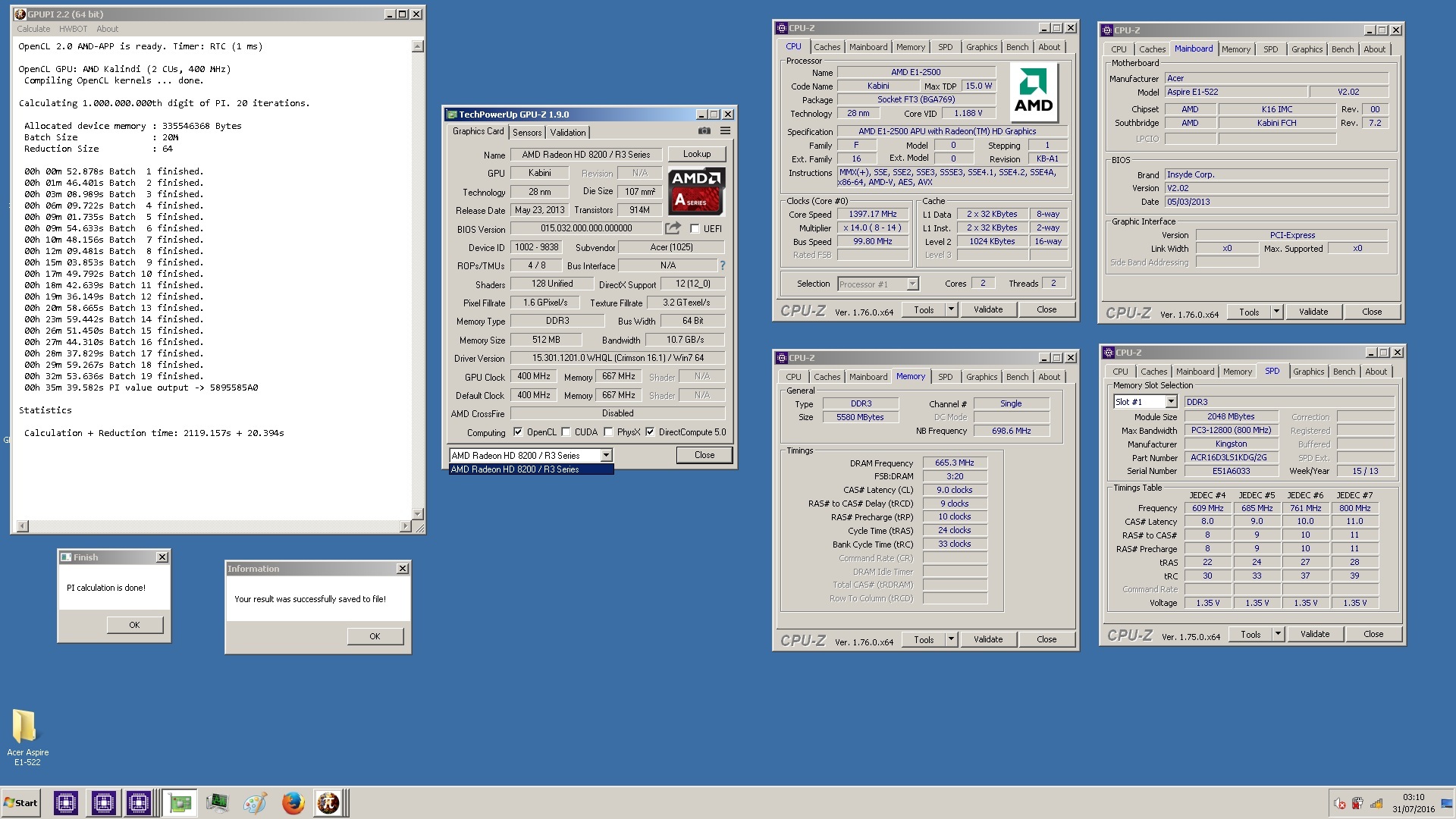Launch Paint from the taskbar palette icon
The image size is (1456, 819).
coord(255,803)
